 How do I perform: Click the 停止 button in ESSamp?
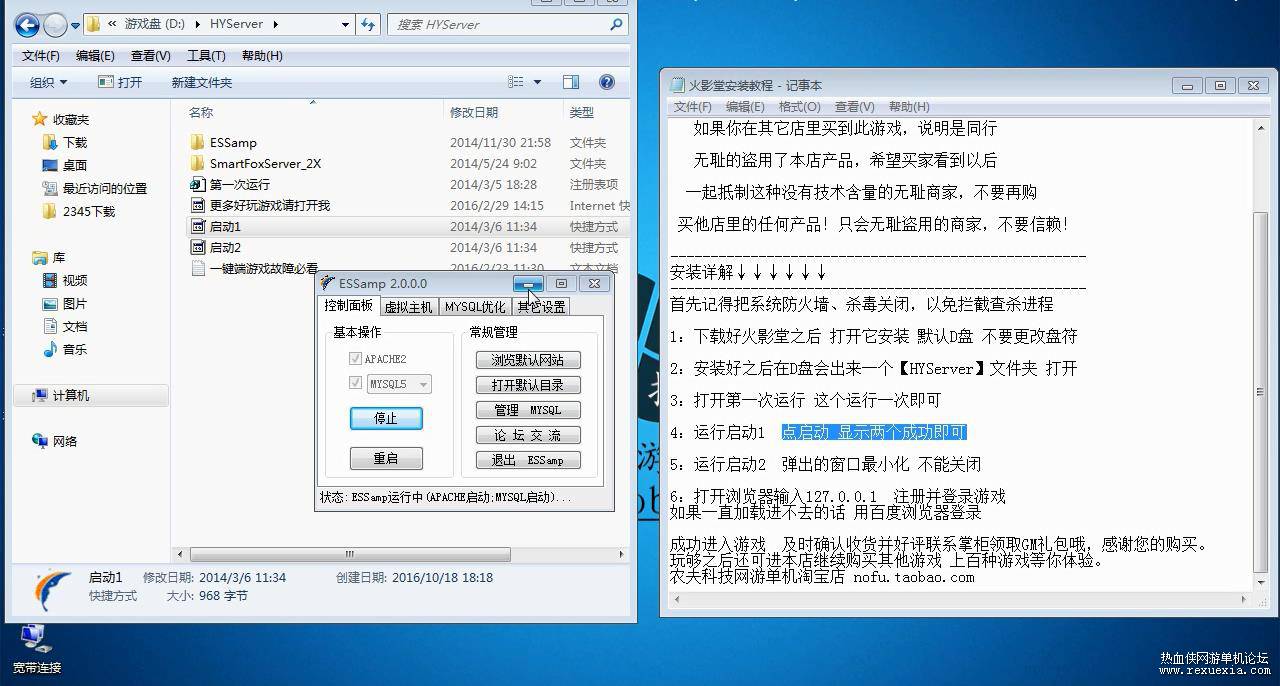click(386, 418)
